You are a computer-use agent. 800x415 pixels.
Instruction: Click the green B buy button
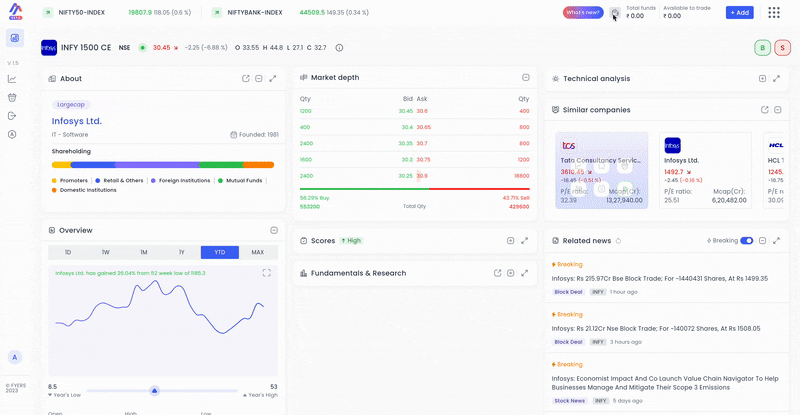click(x=762, y=47)
